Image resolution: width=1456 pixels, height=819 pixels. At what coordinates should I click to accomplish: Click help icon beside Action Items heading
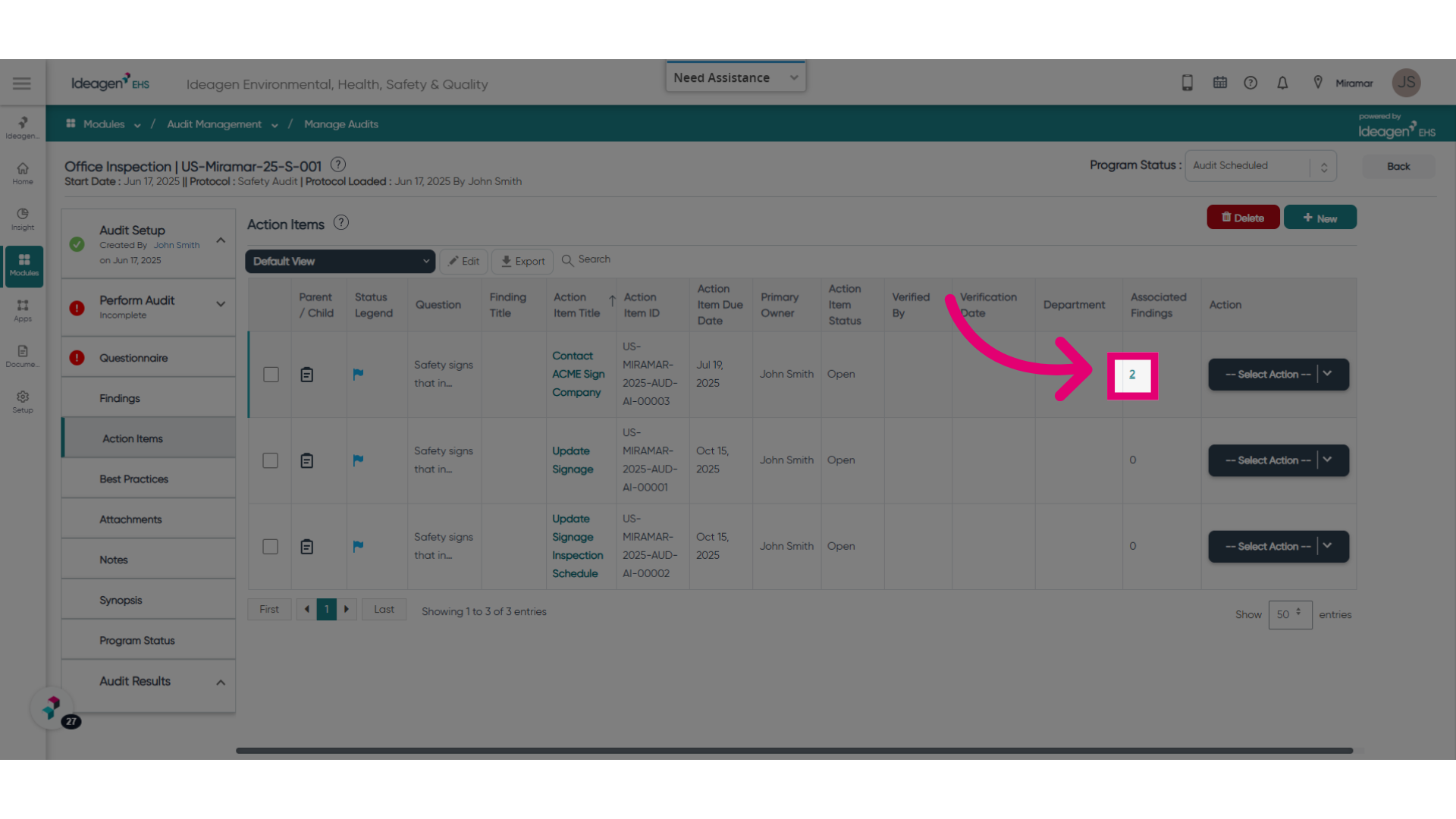click(x=341, y=223)
